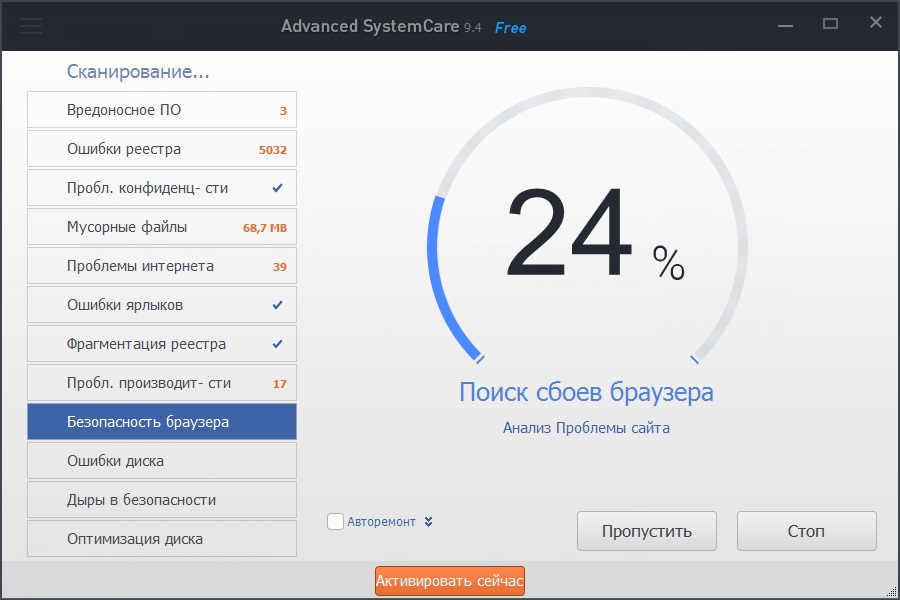Select the Пробл. производит- сти scan item
900x600 pixels.
(162, 383)
